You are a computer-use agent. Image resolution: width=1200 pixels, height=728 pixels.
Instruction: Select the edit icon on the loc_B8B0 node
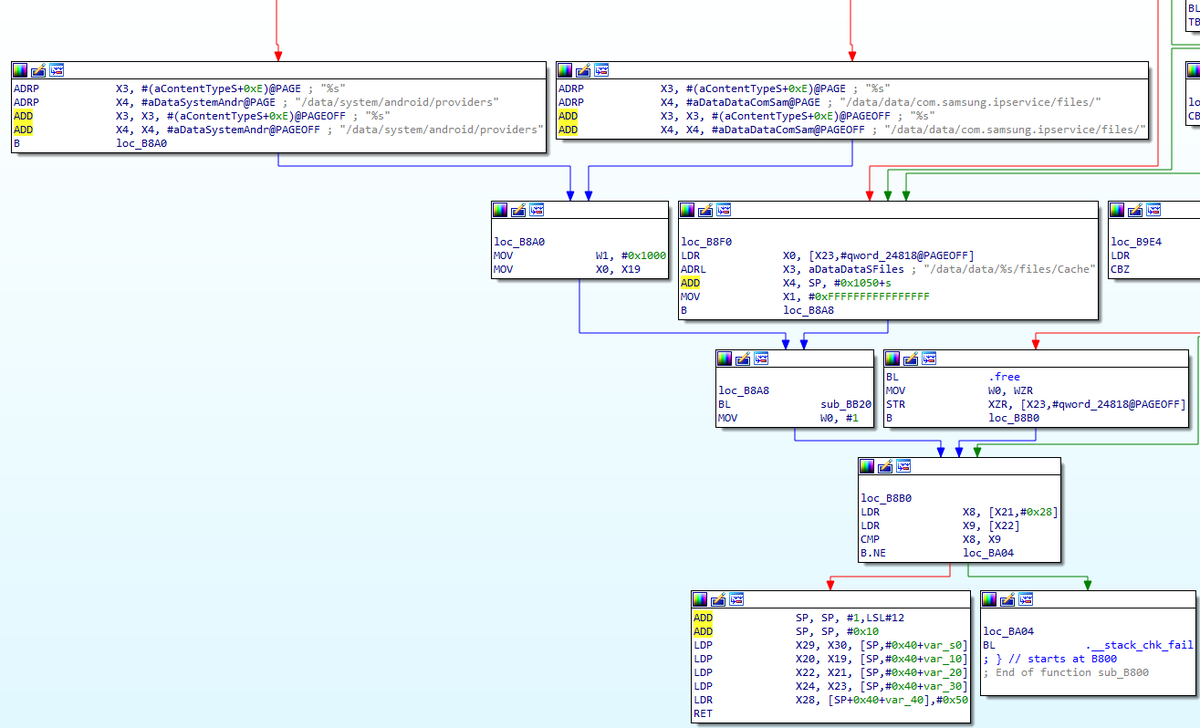coord(884,466)
